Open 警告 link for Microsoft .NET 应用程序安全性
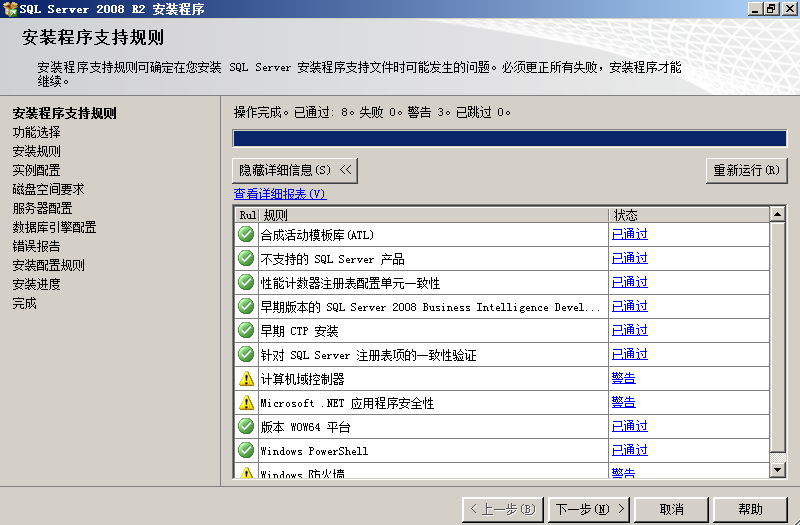This screenshot has height=525, width=800. pos(623,402)
